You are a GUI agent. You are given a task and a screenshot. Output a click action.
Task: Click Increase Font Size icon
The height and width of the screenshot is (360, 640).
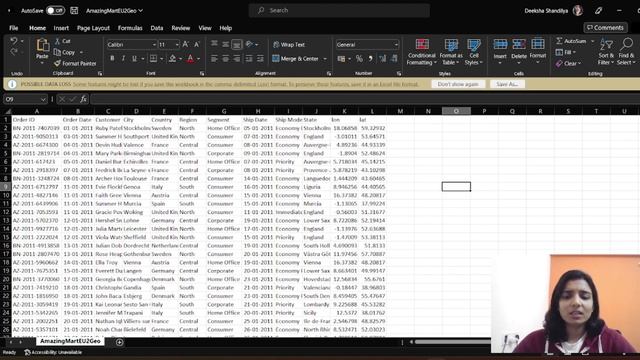pos(186,44)
